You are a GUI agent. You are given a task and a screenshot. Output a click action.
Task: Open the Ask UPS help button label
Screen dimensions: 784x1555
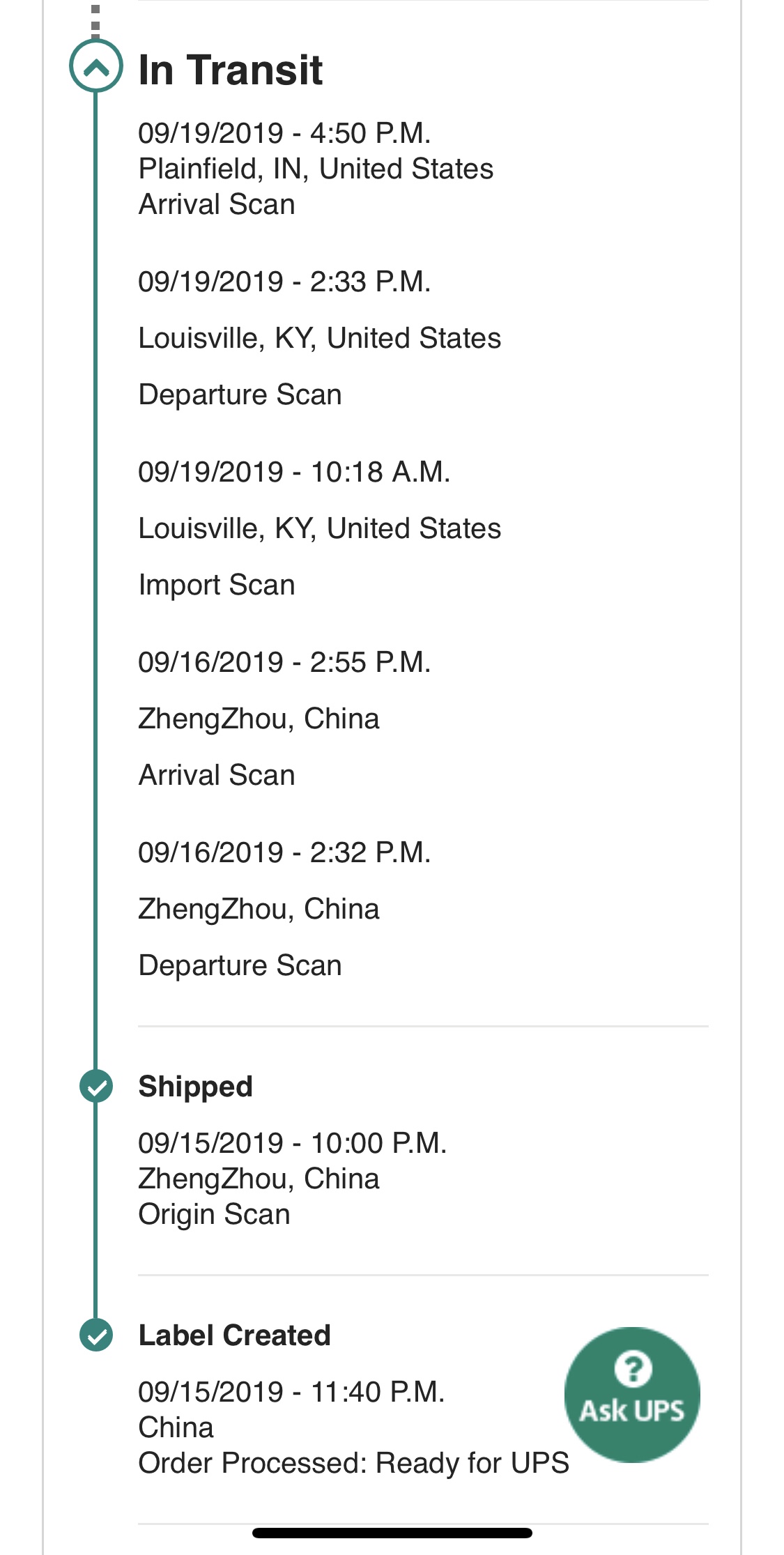pos(631,1411)
